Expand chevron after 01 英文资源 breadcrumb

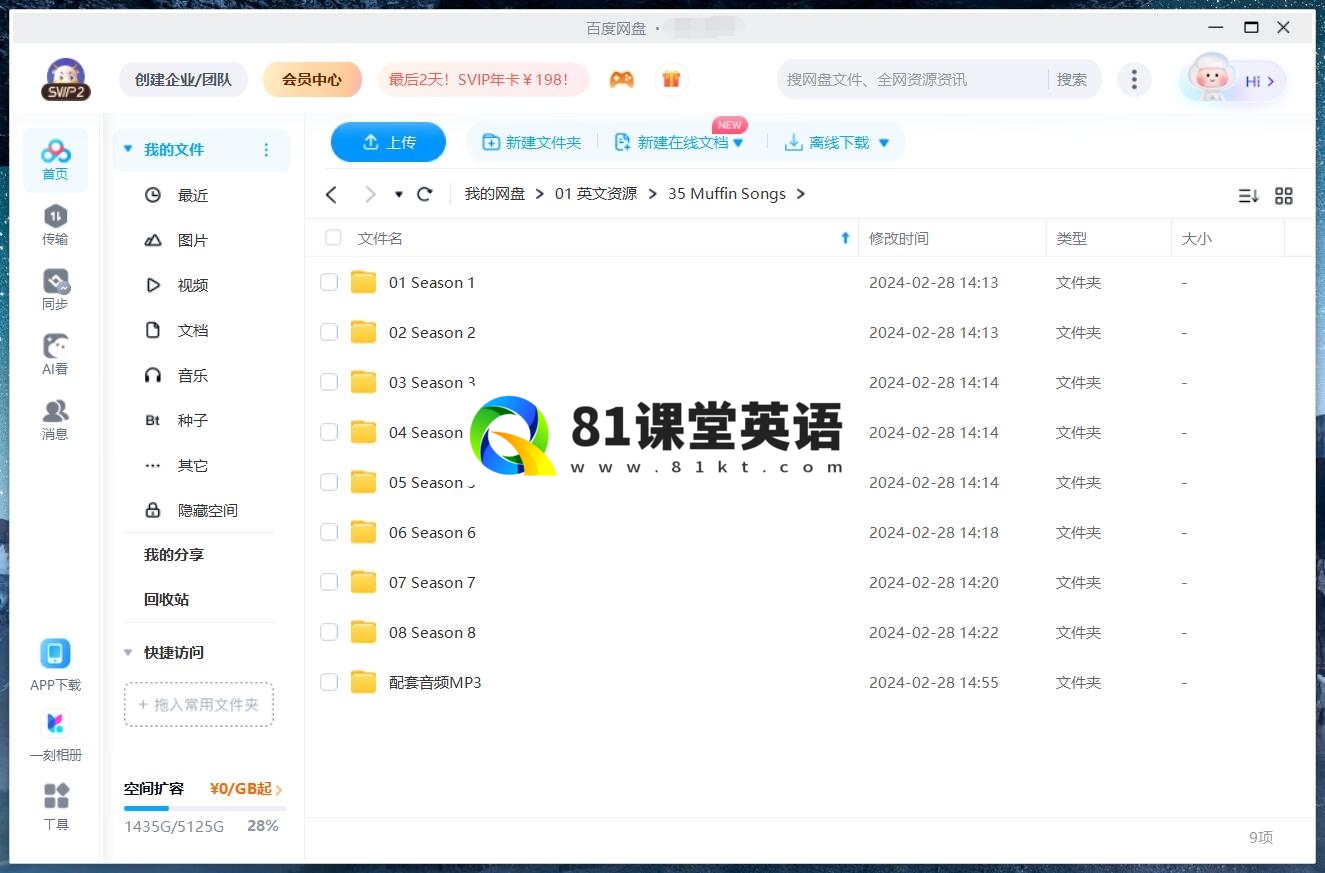[652, 194]
